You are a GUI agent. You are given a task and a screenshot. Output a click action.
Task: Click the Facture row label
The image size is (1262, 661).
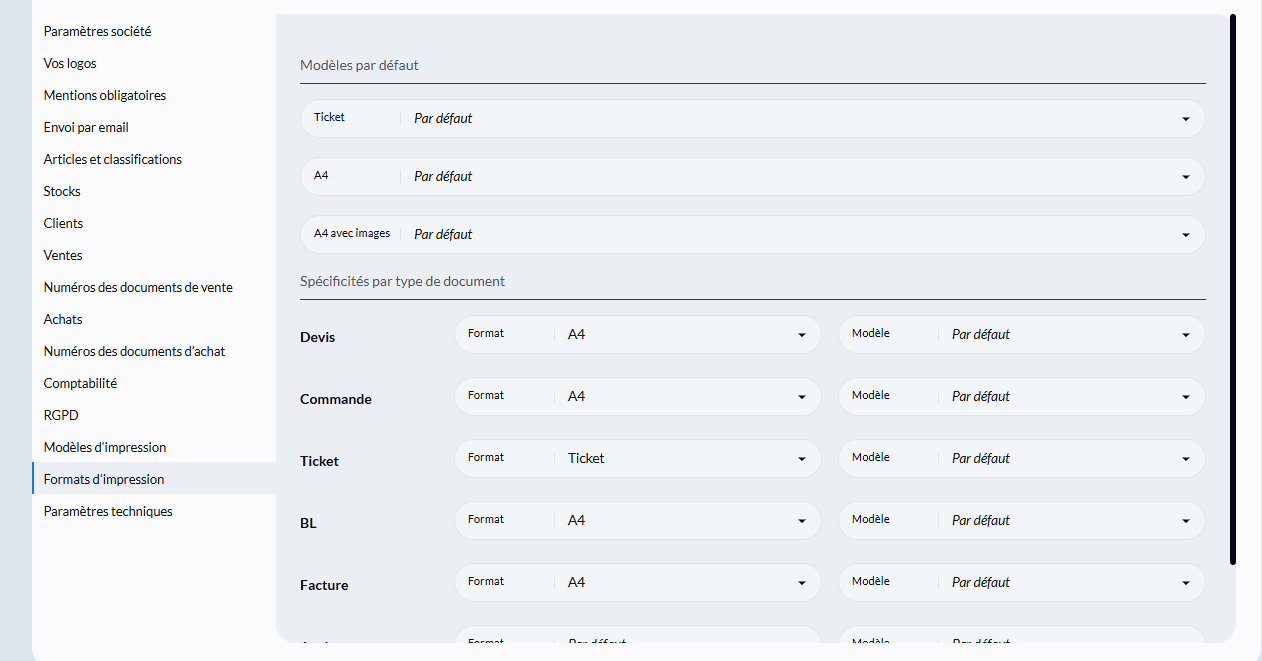[324, 585]
